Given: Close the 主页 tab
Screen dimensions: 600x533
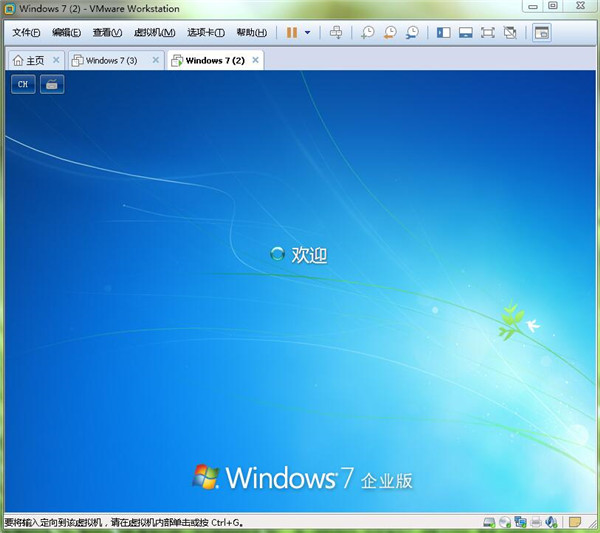Looking at the screenshot, I should 56,60.
